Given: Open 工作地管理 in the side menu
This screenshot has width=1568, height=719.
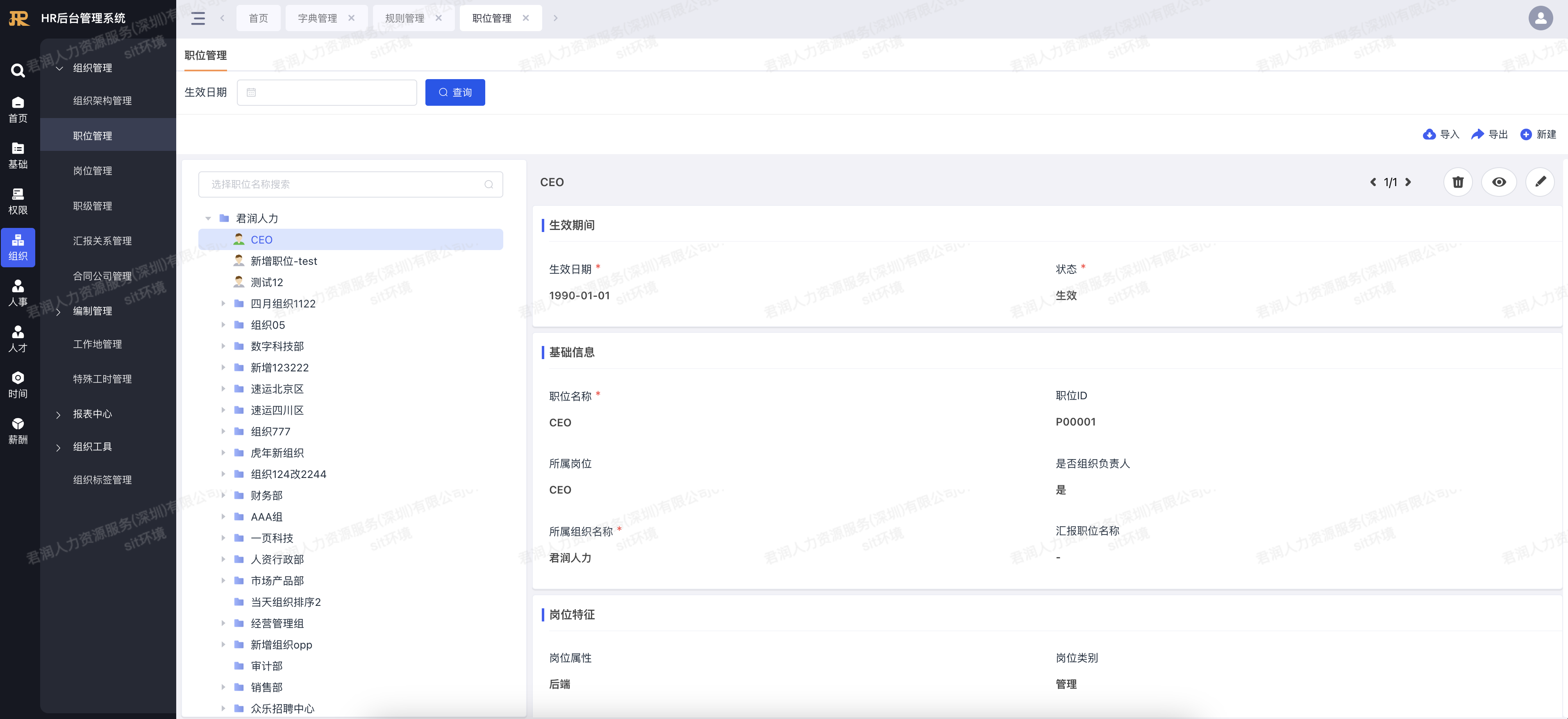Looking at the screenshot, I should [98, 345].
